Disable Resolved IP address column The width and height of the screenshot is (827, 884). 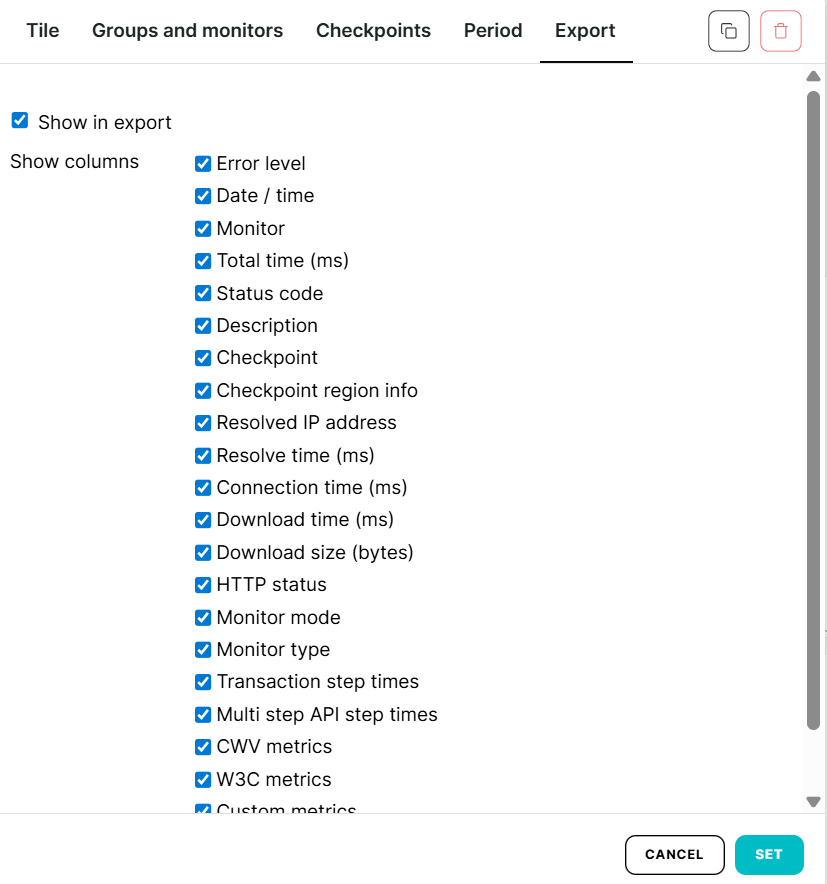[x=203, y=423]
